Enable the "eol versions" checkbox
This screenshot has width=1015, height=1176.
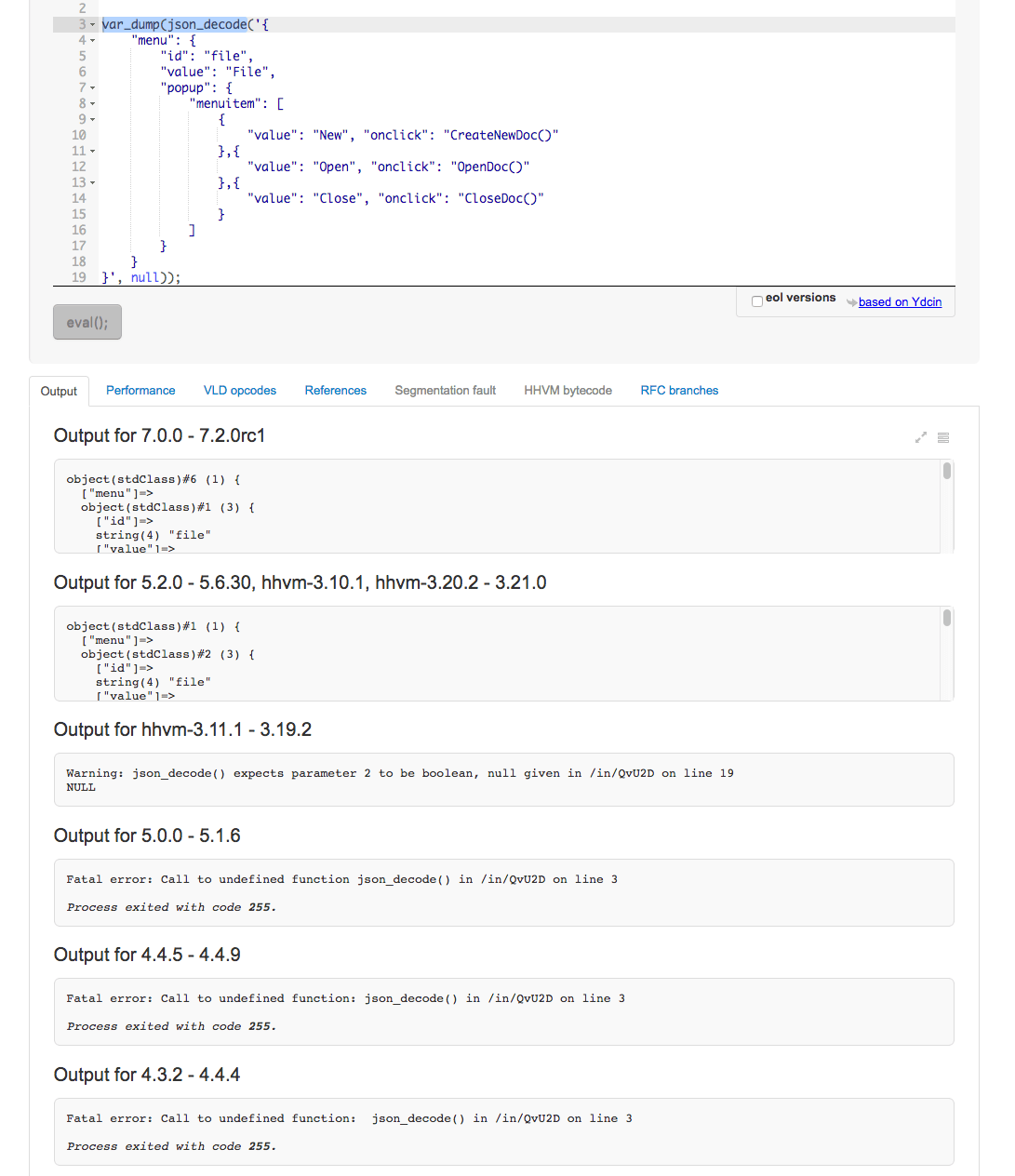756,300
